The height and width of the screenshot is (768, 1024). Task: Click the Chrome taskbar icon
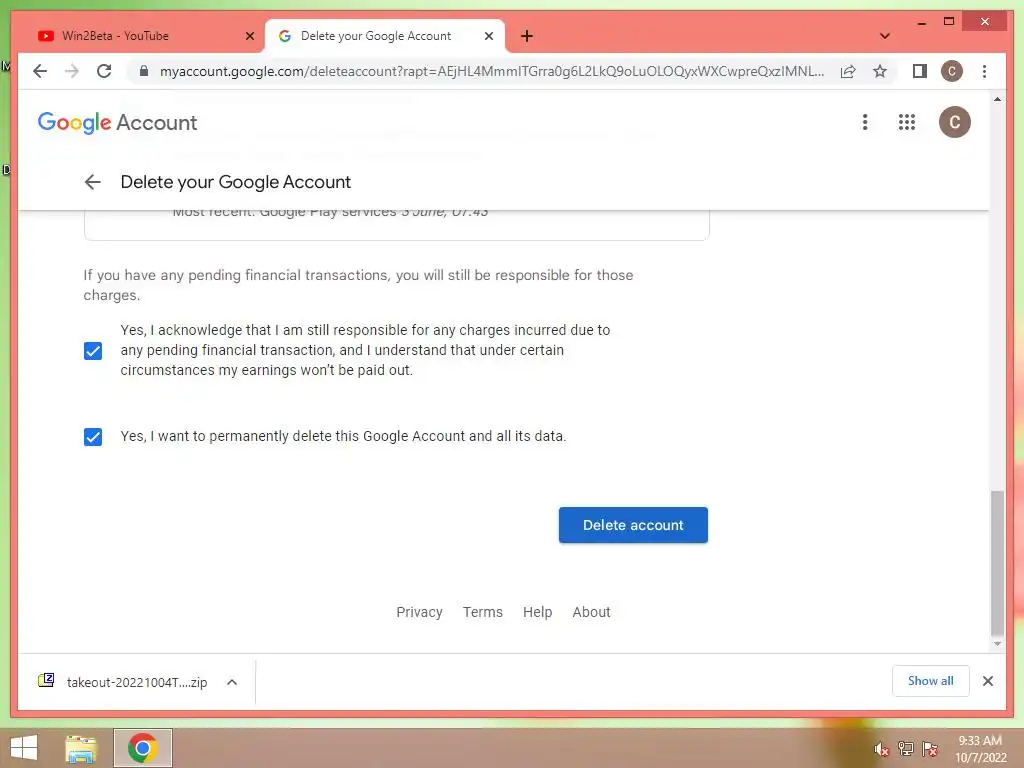tap(142, 748)
